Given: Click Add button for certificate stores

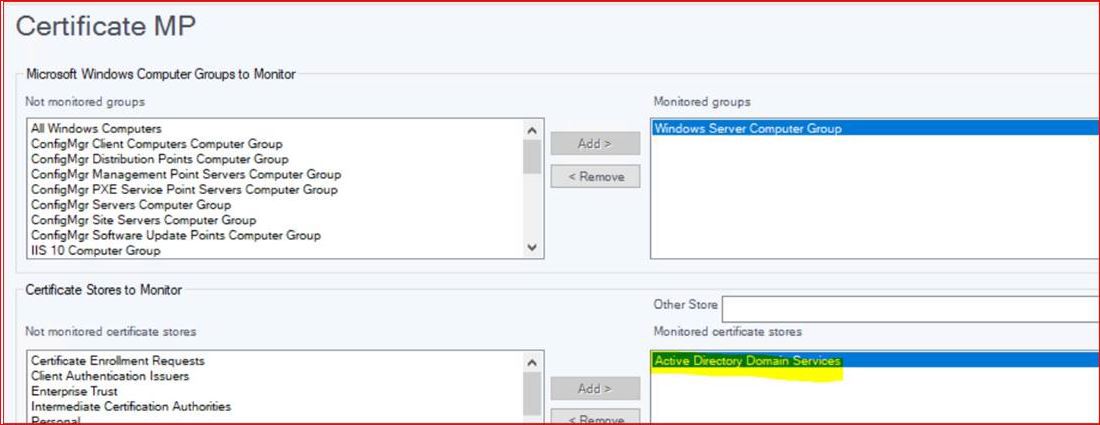Looking at the screenshot, I should [x=595, y=389].
